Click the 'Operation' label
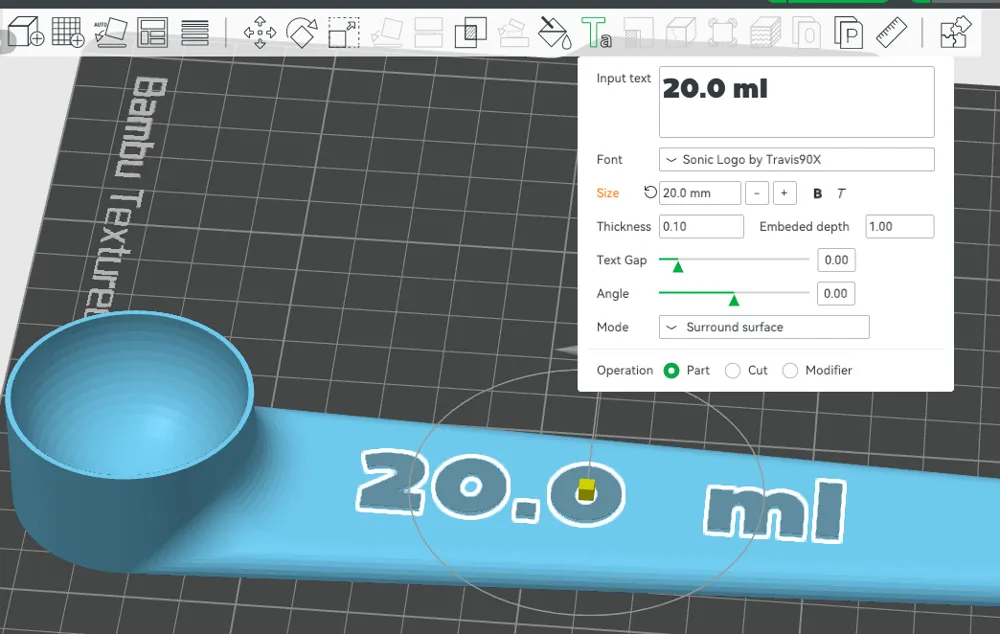 click(625, 371)
